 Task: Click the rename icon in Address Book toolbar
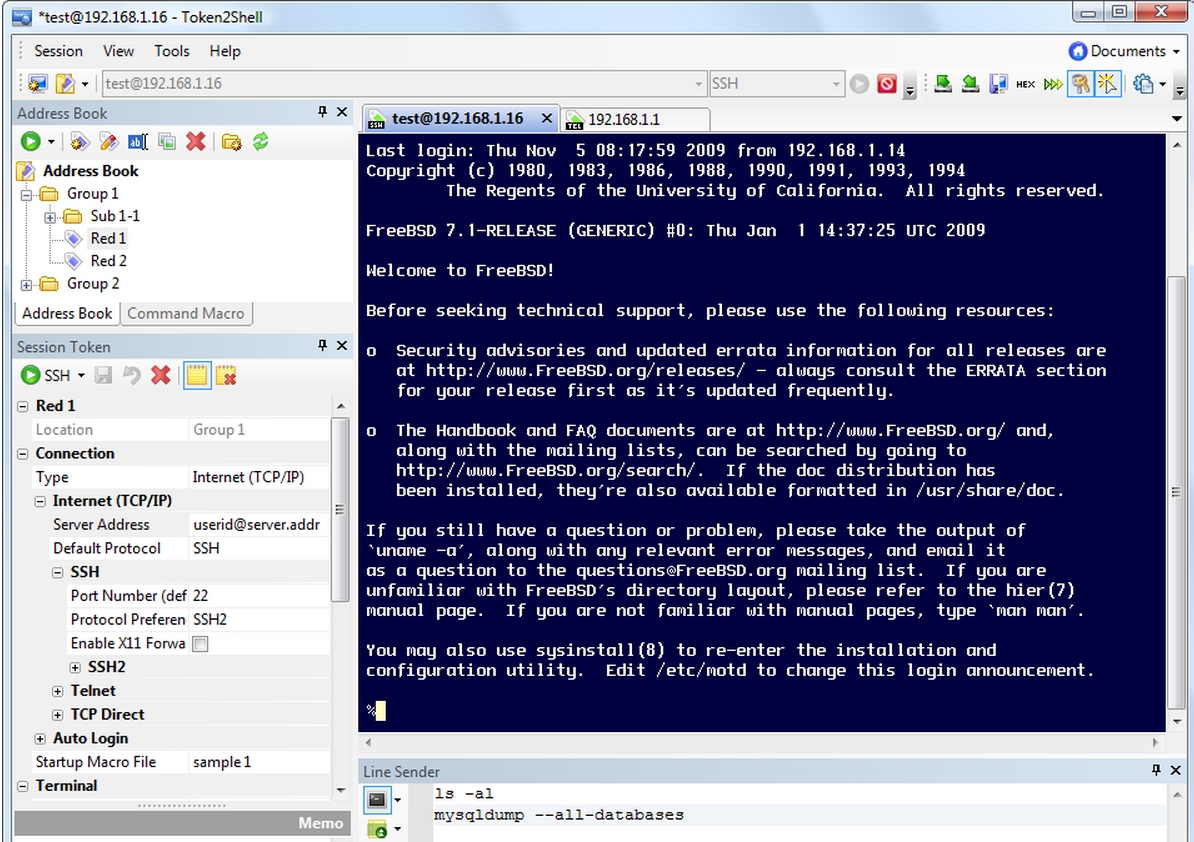(138, 142)
